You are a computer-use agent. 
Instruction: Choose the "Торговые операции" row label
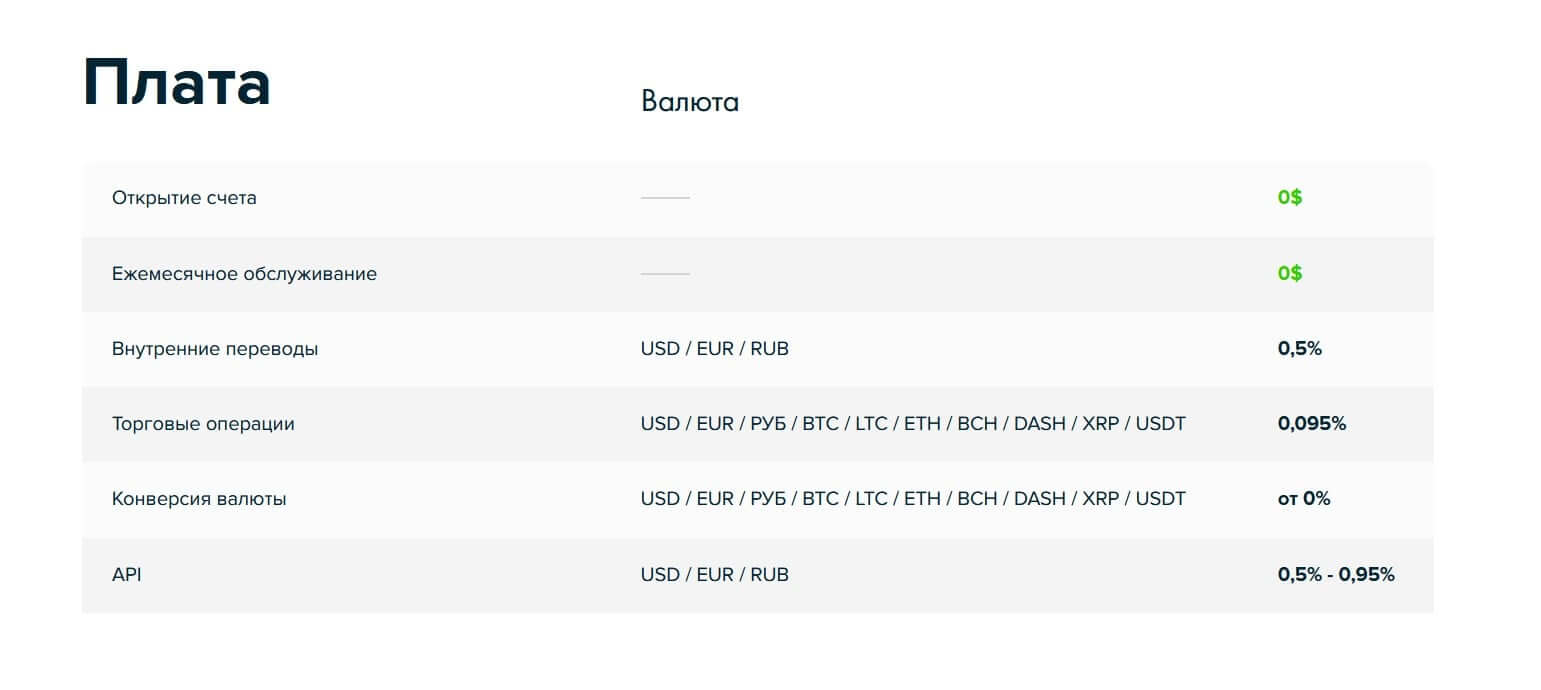pyautogui.click(x=203, y=424)
